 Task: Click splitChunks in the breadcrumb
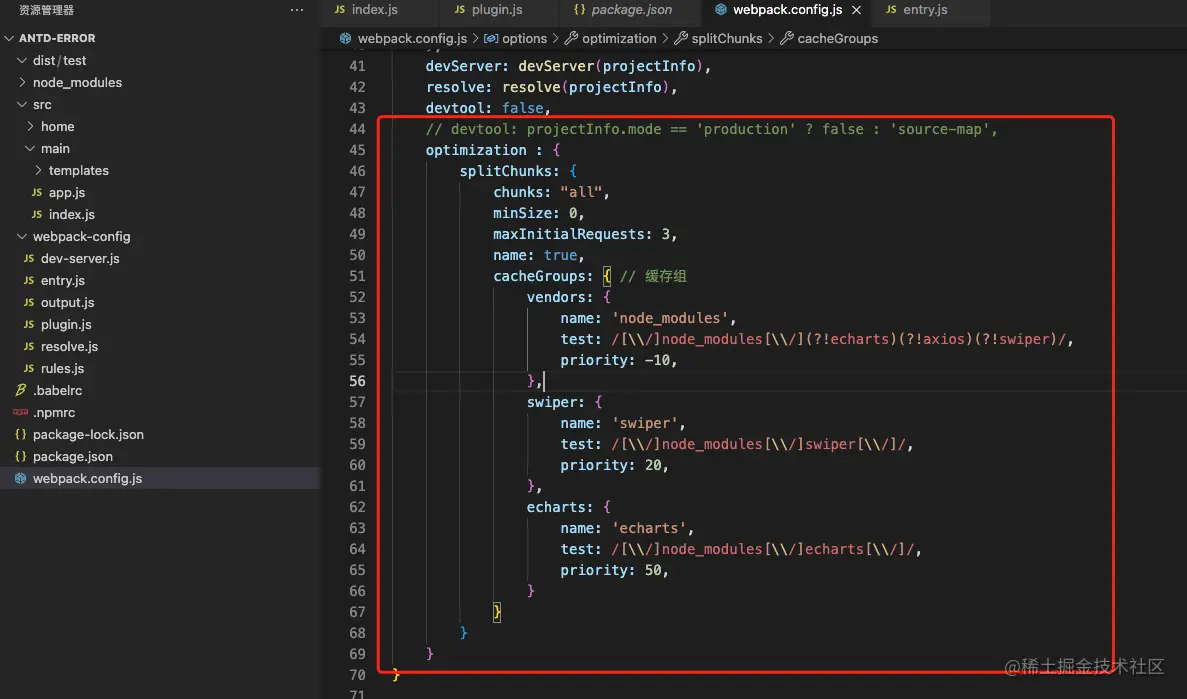727,39
